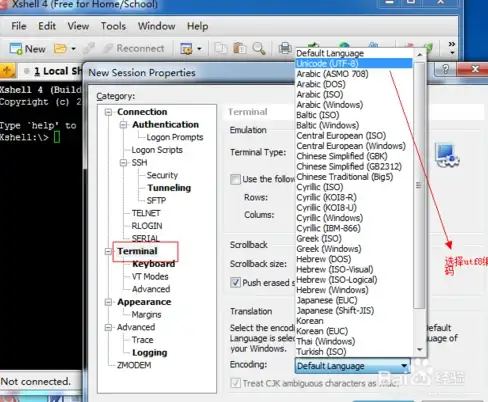
Task: Collapse the Authentication tree node
Action: click(123, 125)
